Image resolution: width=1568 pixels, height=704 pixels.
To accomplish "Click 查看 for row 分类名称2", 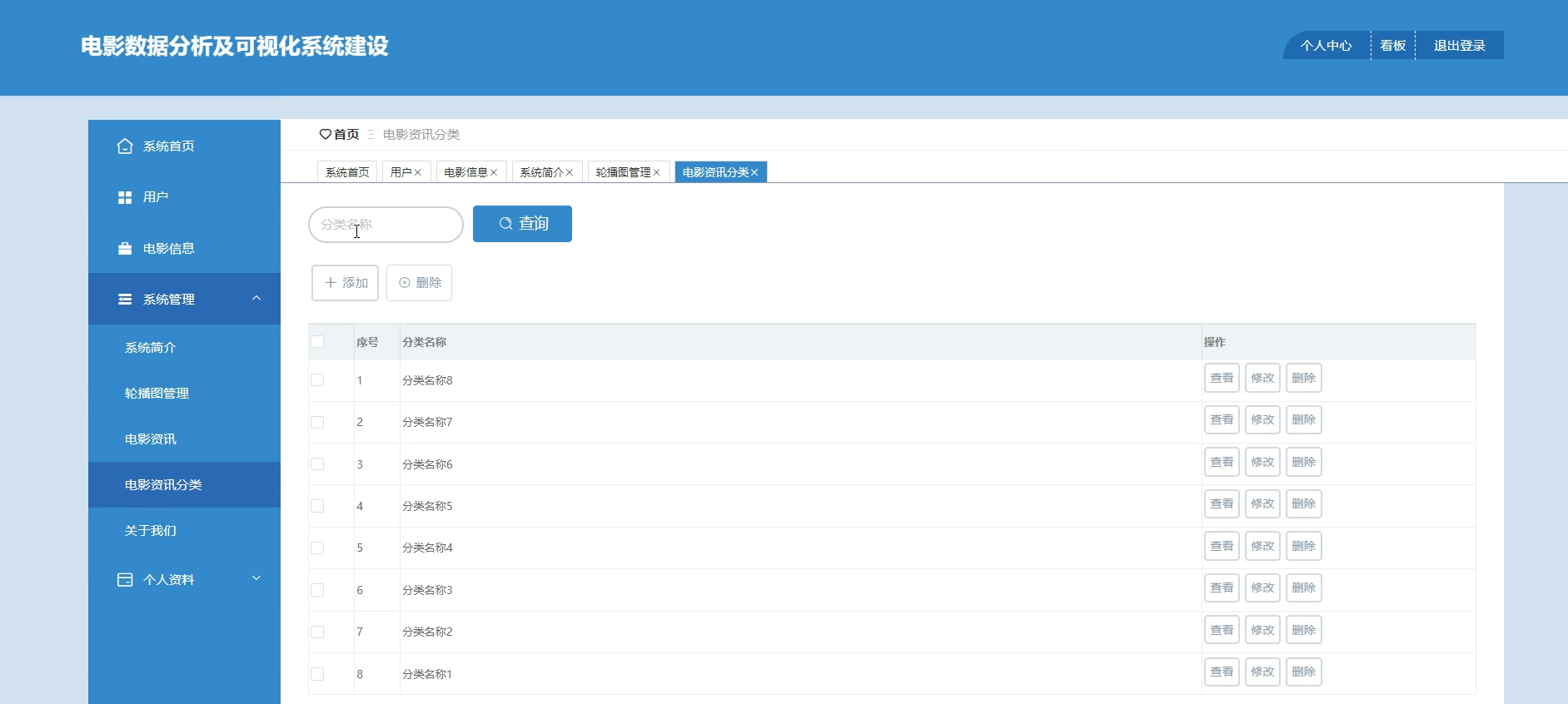I will (1222, 630).
